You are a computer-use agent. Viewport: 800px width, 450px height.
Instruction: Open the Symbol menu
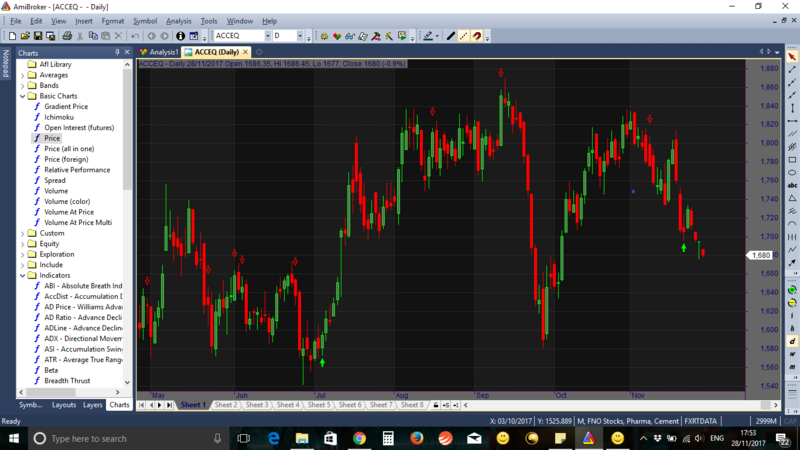(145, 21)
